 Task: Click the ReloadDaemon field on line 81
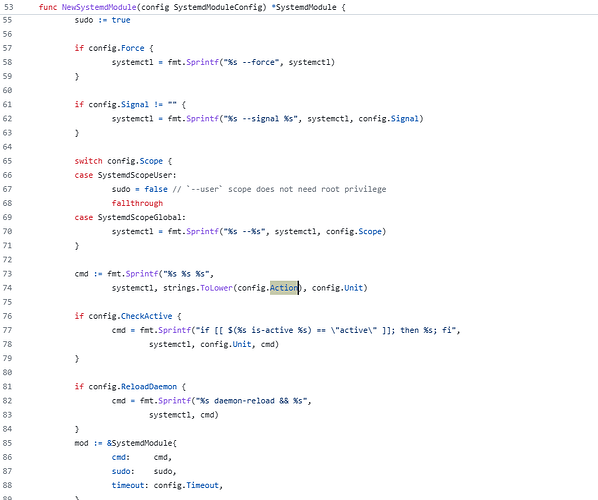point(149,387)
